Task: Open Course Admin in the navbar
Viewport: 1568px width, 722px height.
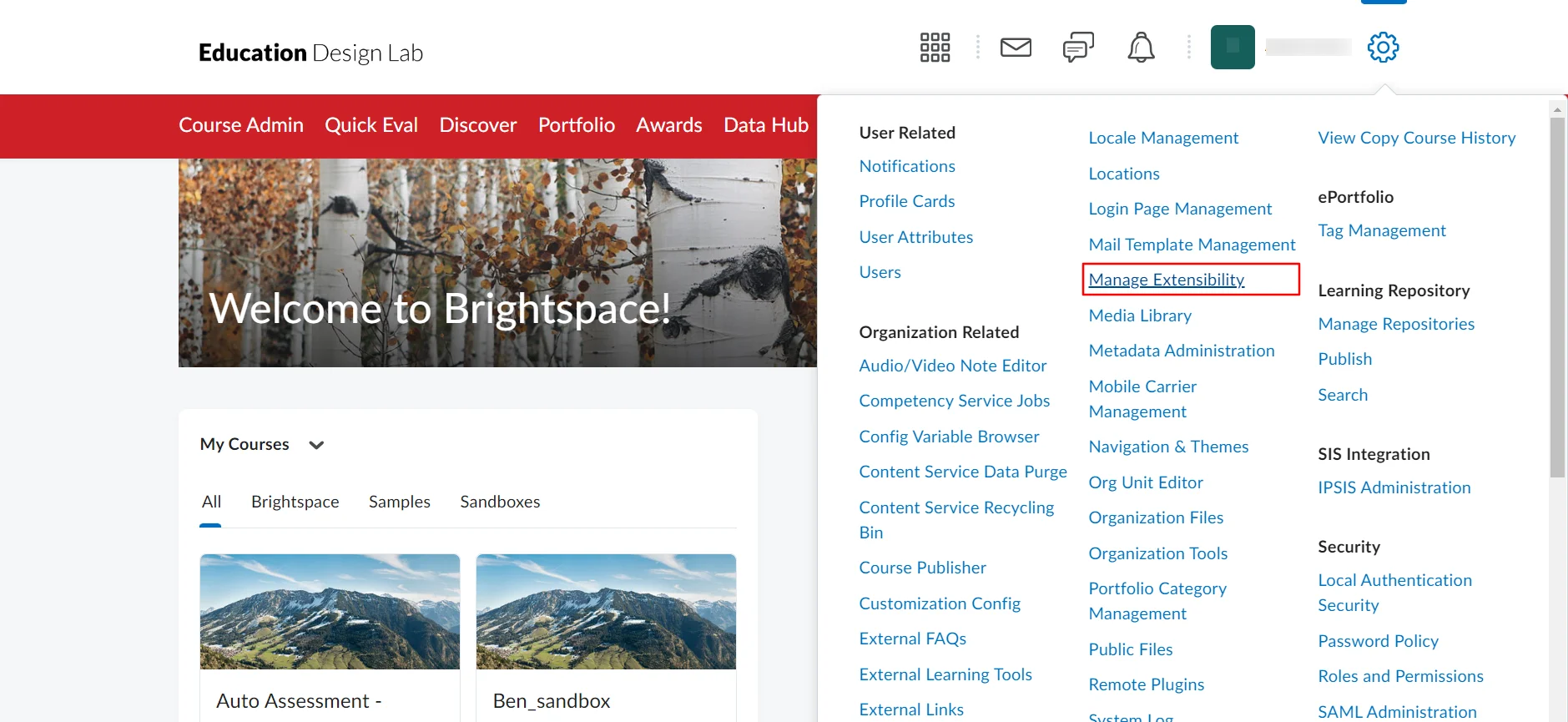Action: (241, 125)
